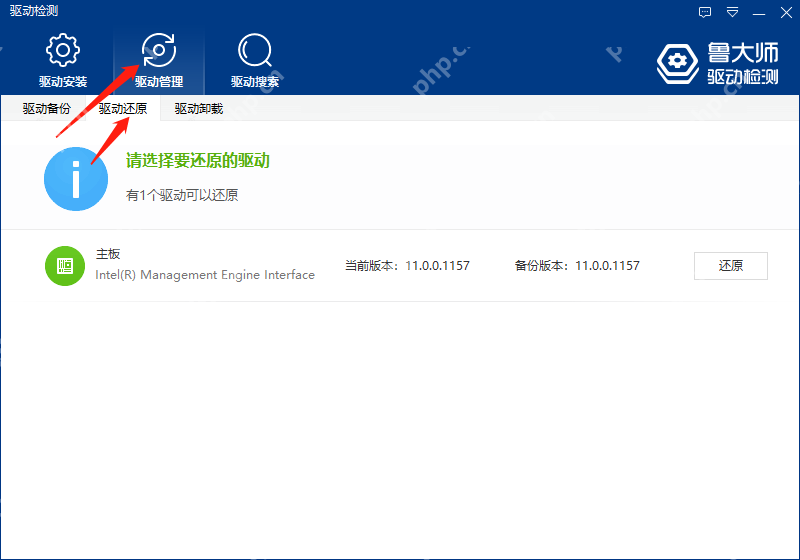Switch to the 驱动卸载 tab
This screenshot has height=560, width=800.
pos(198,108)
